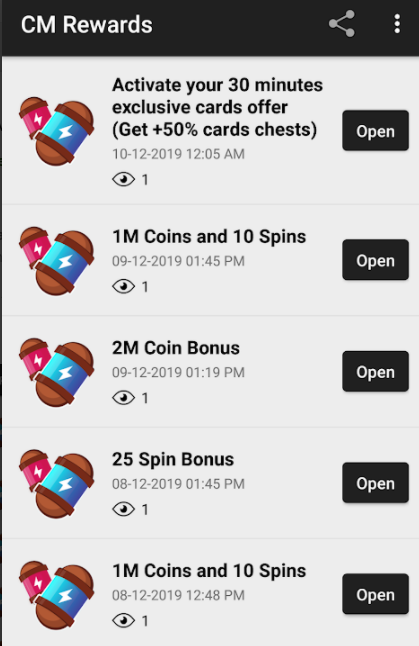Click reward icon beside 25 Spin Bonus
The width and height of the screenshot is (419, 646).
click(x=56, y=484)
